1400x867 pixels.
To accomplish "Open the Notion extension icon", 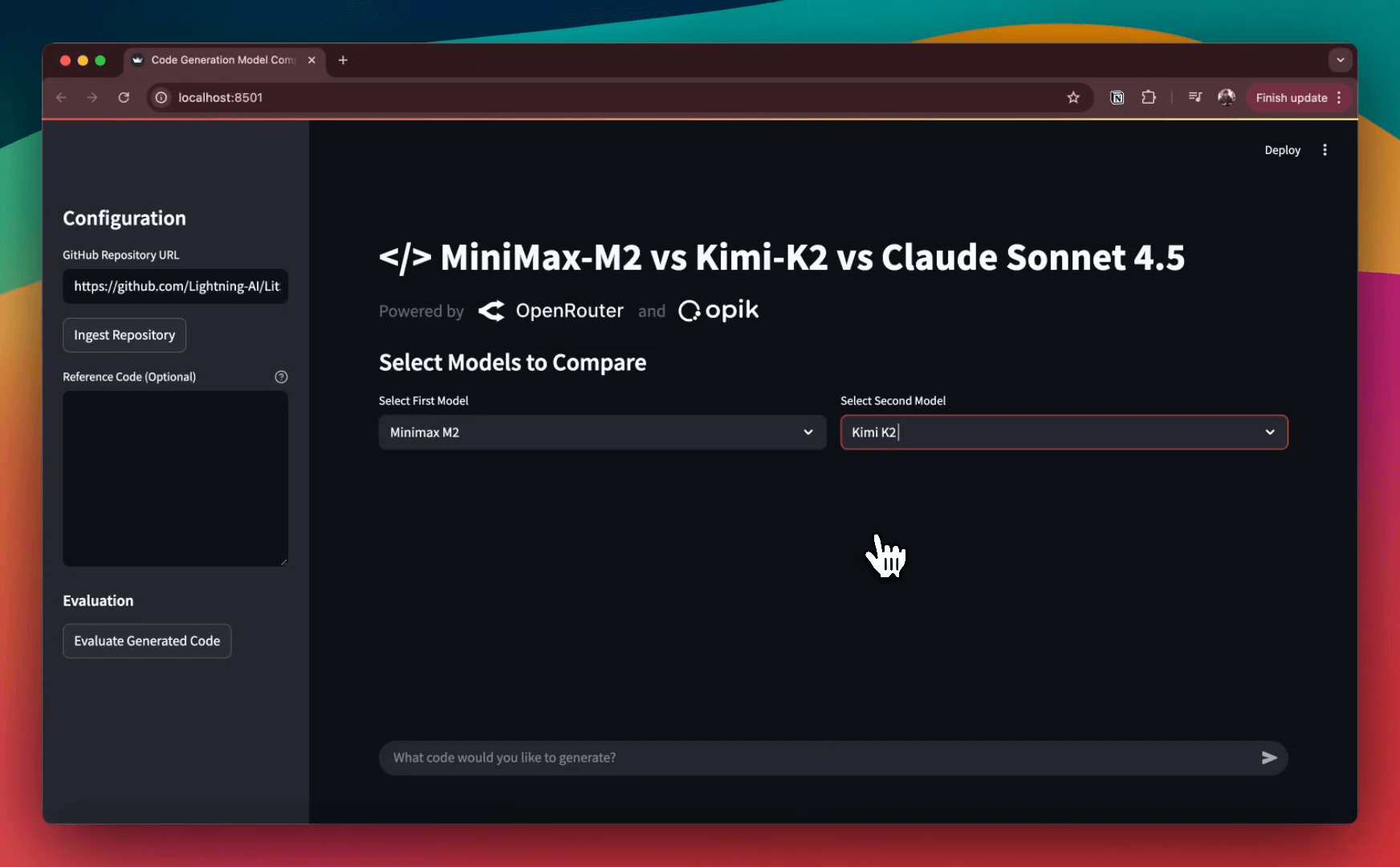I will click(x=1117, y=97).
